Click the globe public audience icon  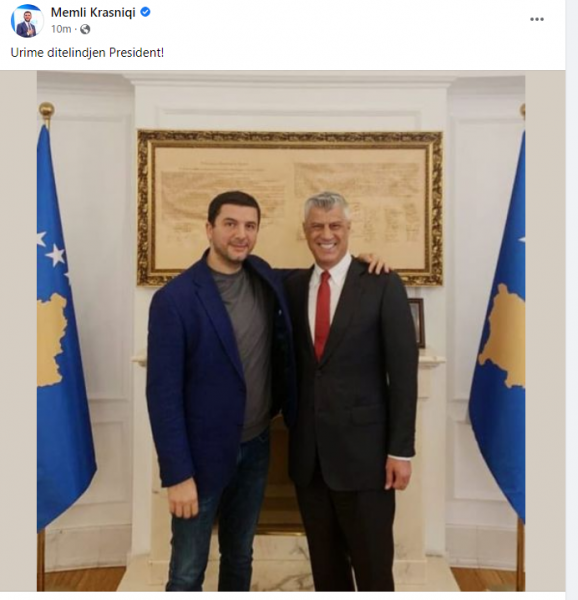(85, 29)
